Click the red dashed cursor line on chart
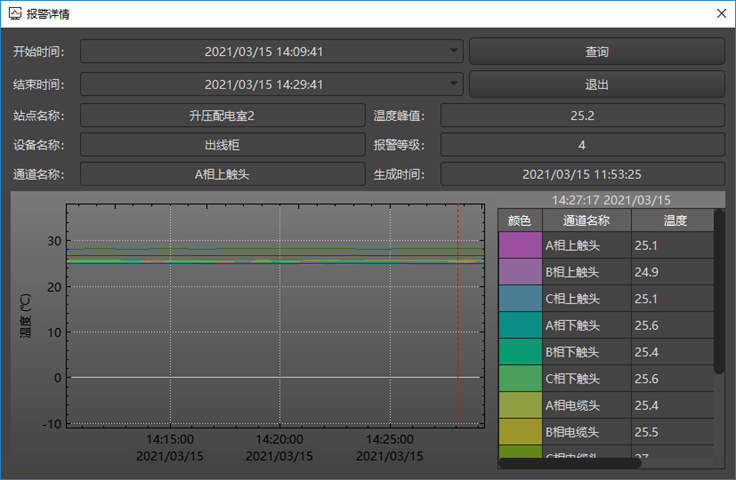Viewport: 736px width, 480px height. coord(458,320)
